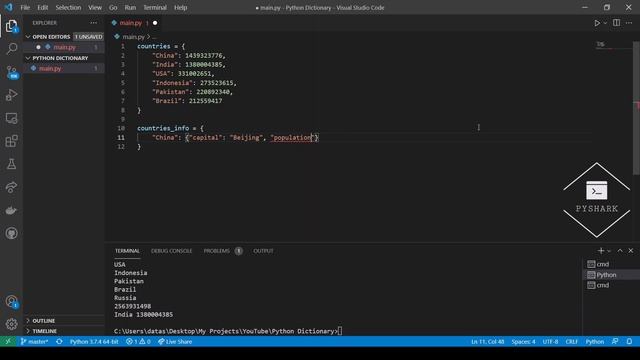Start Live Share from status bar
Image resolution: width=640 pixels, height=360 pixels.
coord(175,342)
